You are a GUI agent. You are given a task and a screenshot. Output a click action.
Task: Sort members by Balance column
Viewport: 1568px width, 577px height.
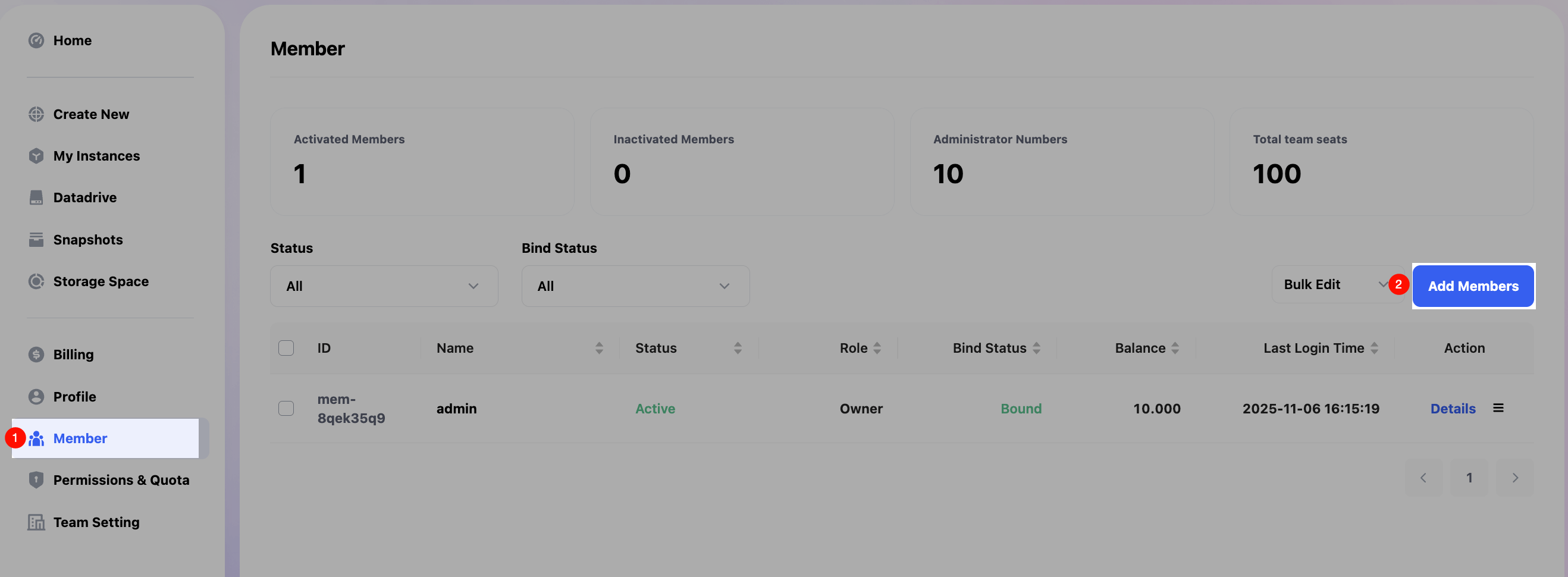tap(1175, 348)
